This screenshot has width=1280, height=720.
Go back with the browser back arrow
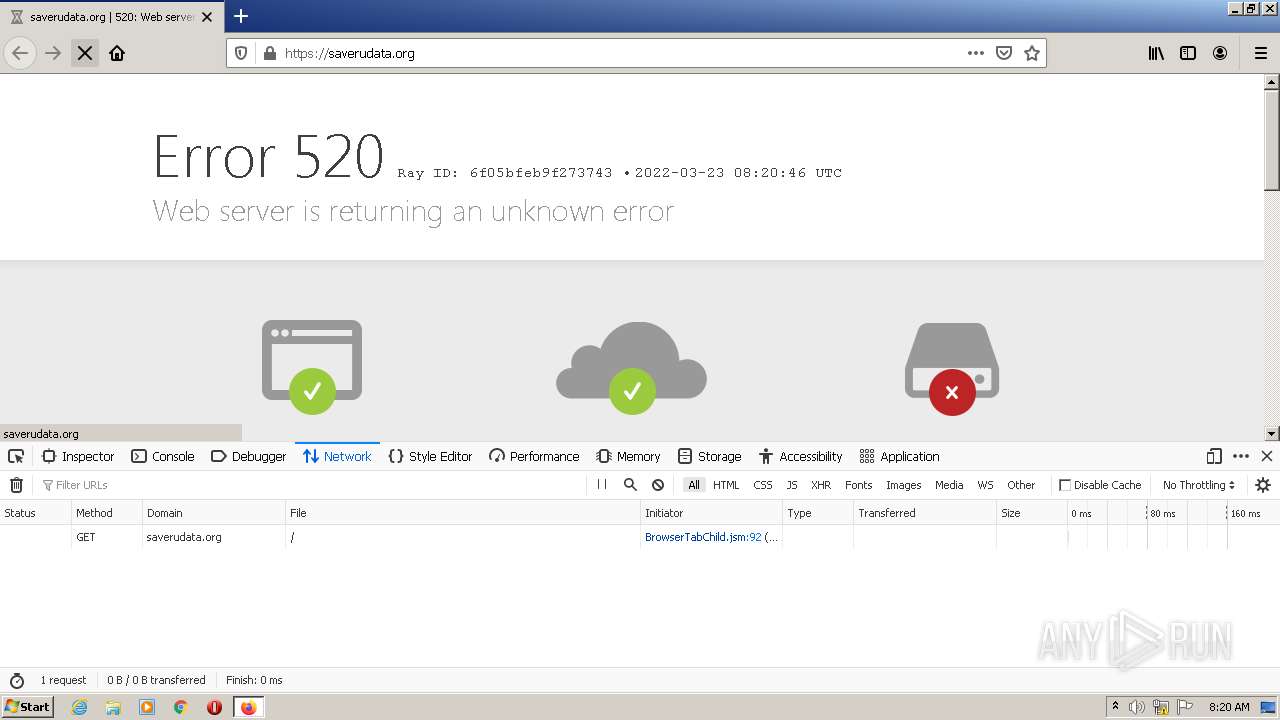click(x=20, y=53)
